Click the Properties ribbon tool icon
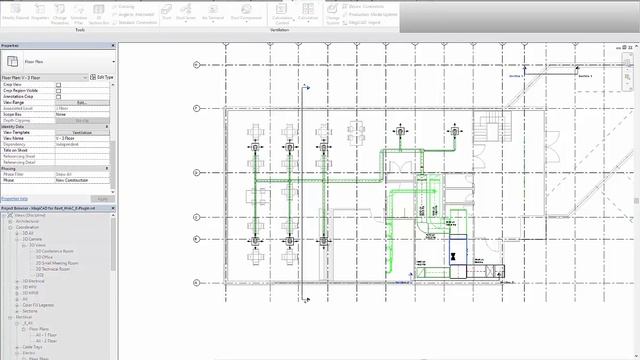The image size is (640, 360). coord(40,9)
